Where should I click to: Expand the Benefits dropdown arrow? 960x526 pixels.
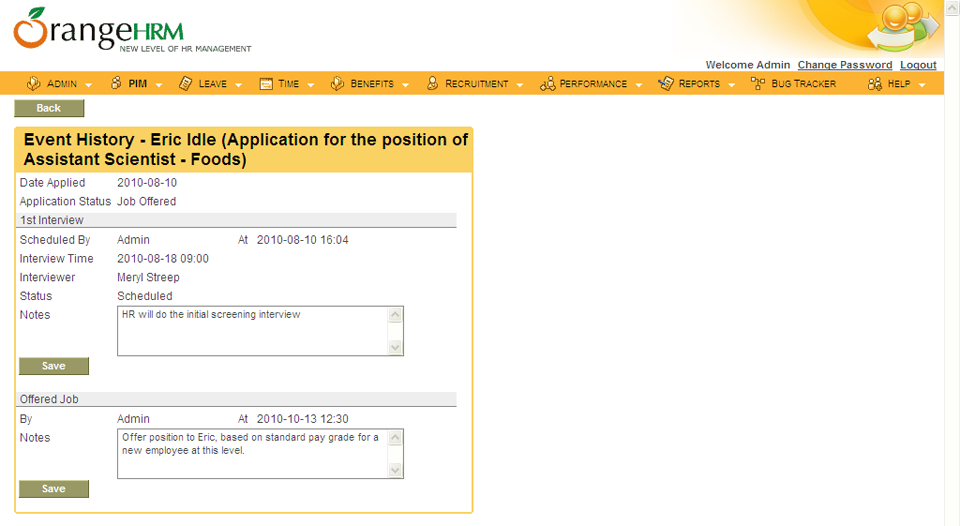[405, 85]
